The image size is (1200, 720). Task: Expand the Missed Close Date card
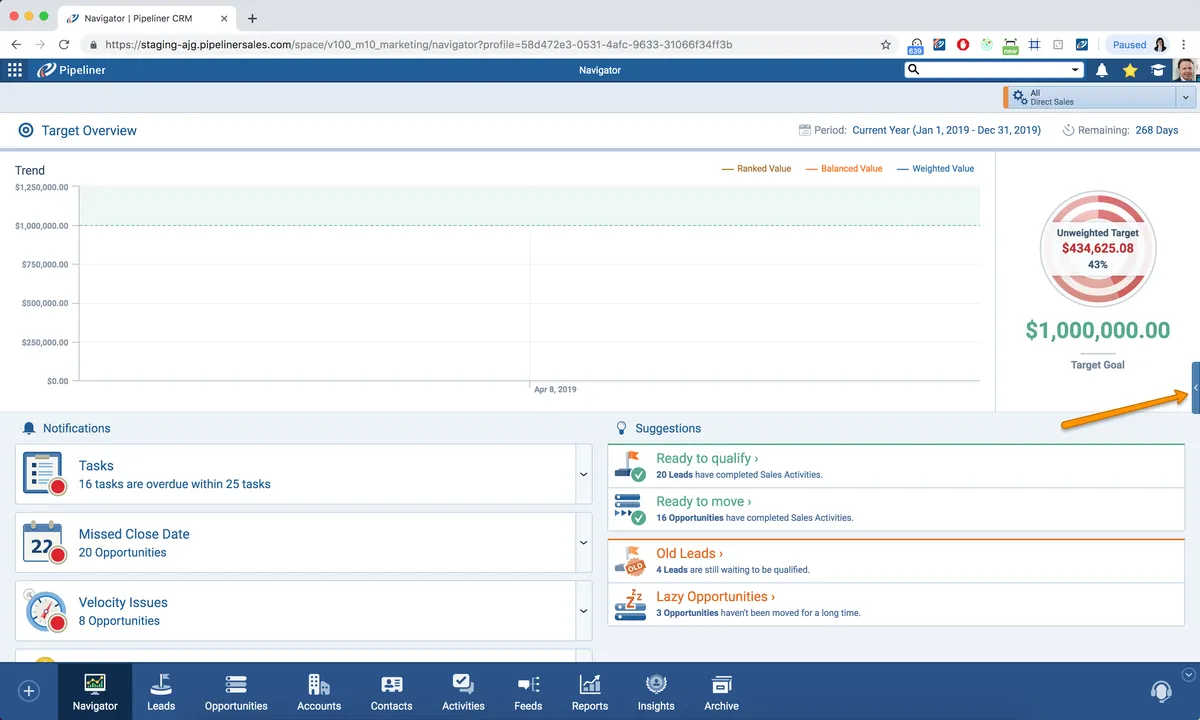pyautogui.click(x=584, y=542)
